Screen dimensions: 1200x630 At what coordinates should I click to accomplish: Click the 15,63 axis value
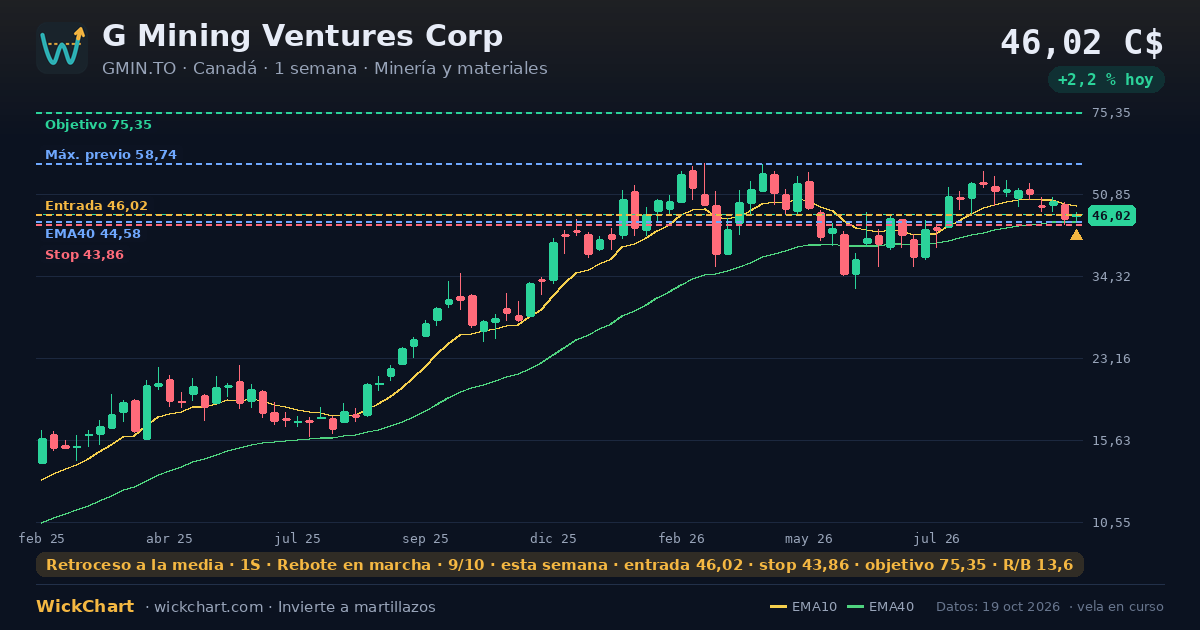tap(1111, 440)
